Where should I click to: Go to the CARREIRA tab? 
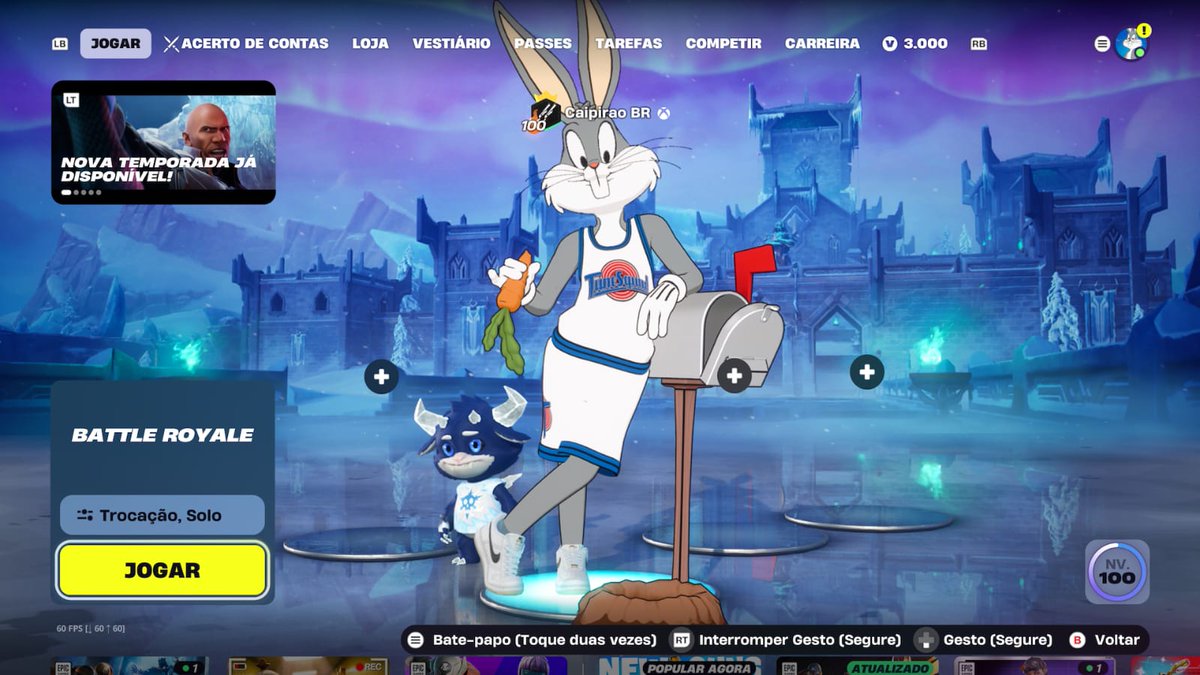click(822, 44)
